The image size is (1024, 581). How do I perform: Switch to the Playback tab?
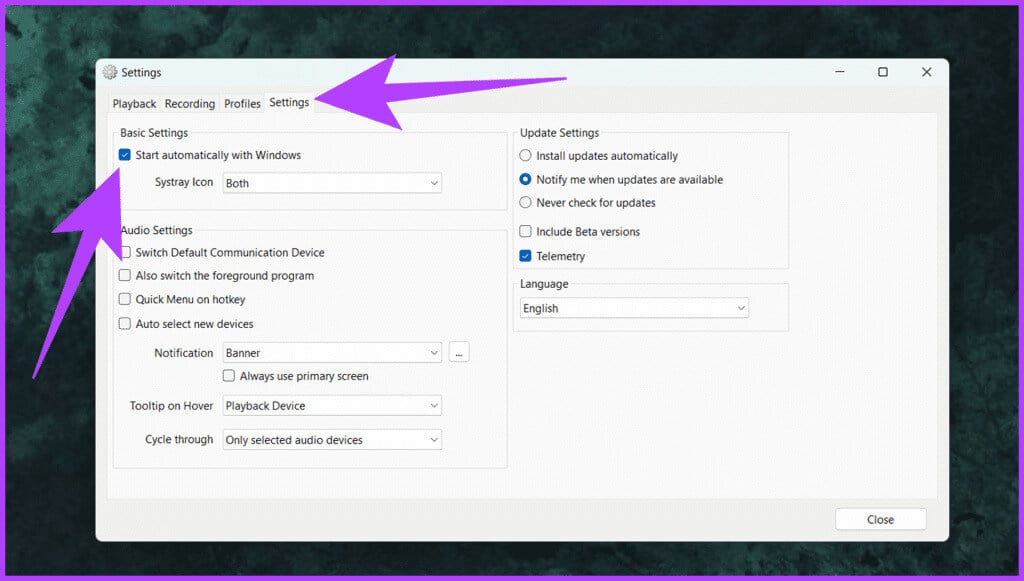point(134,104)
